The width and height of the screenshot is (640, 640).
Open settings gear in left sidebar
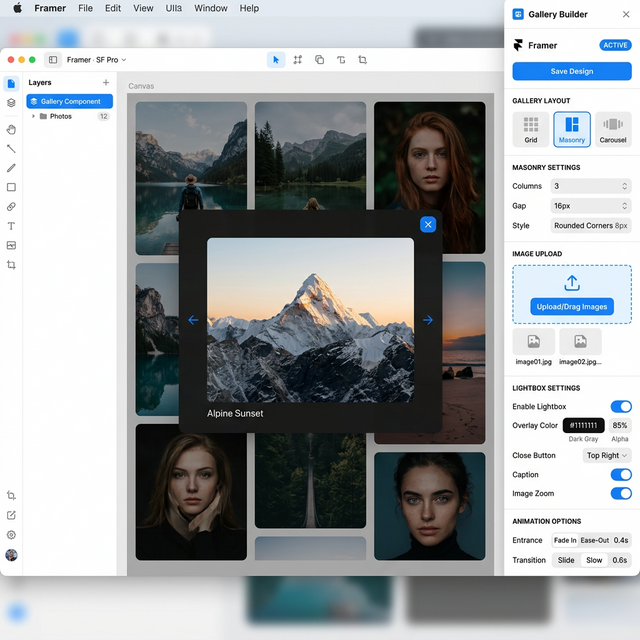11,535
